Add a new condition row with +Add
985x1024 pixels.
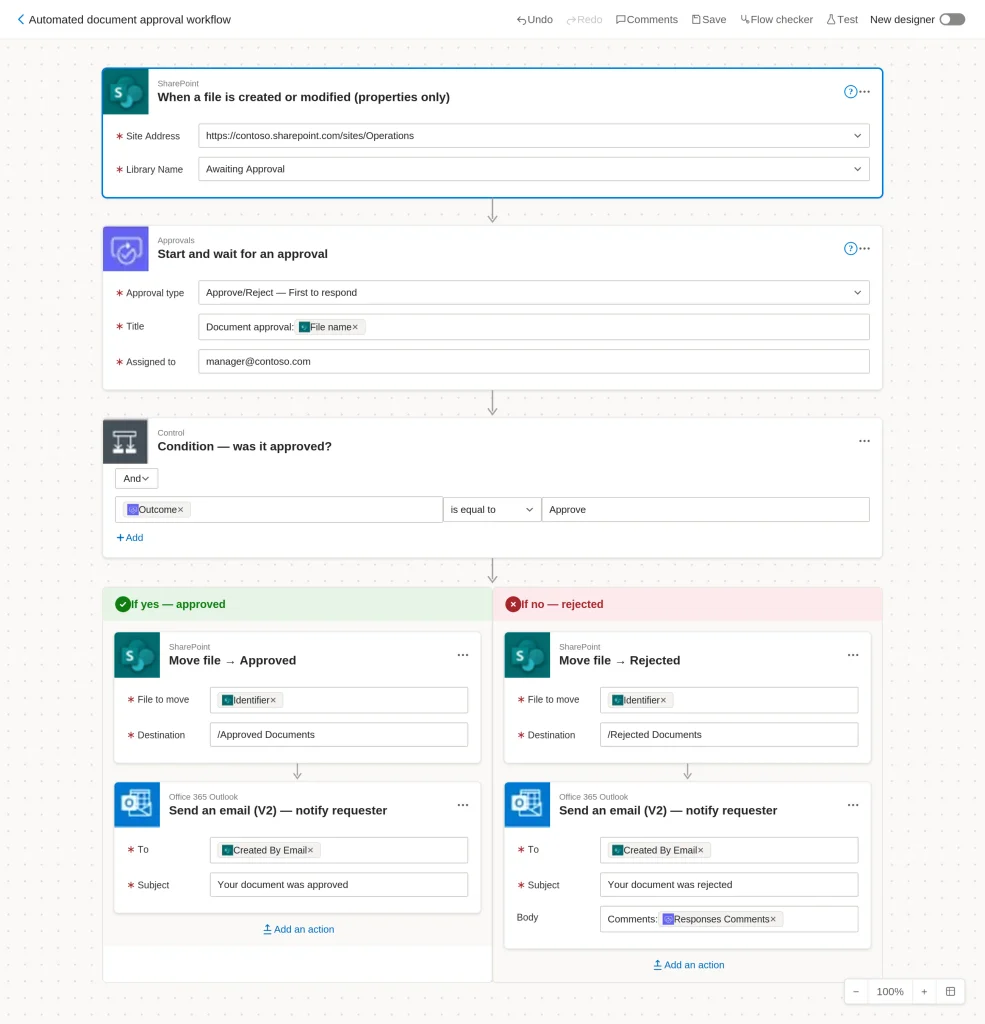click(129, 537)
